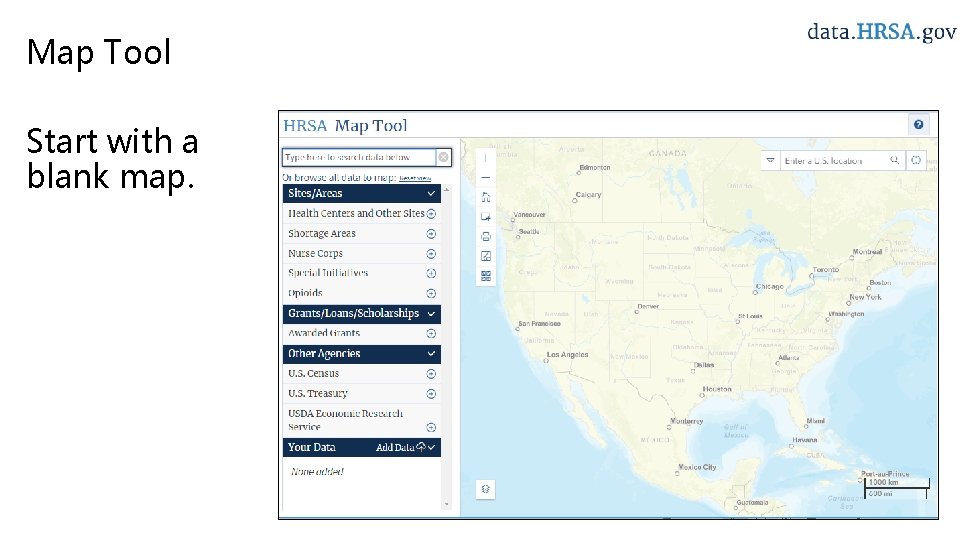Collapse the Other Agencies section chevron
The image size is (960, 540).
(431, 354)
